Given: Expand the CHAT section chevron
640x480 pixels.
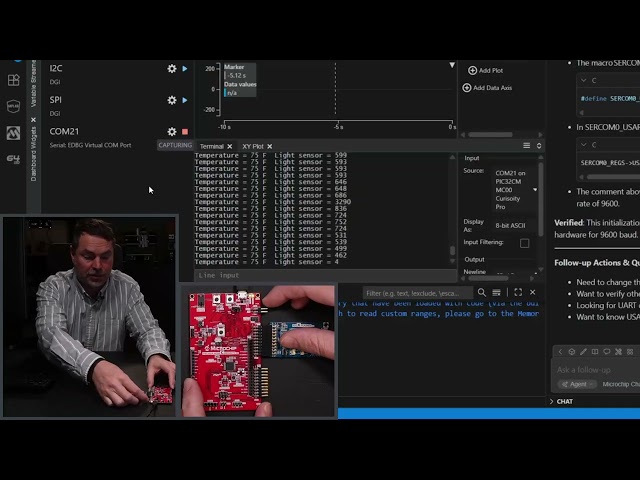Looking at the screenshot, I should pos(551,402).
